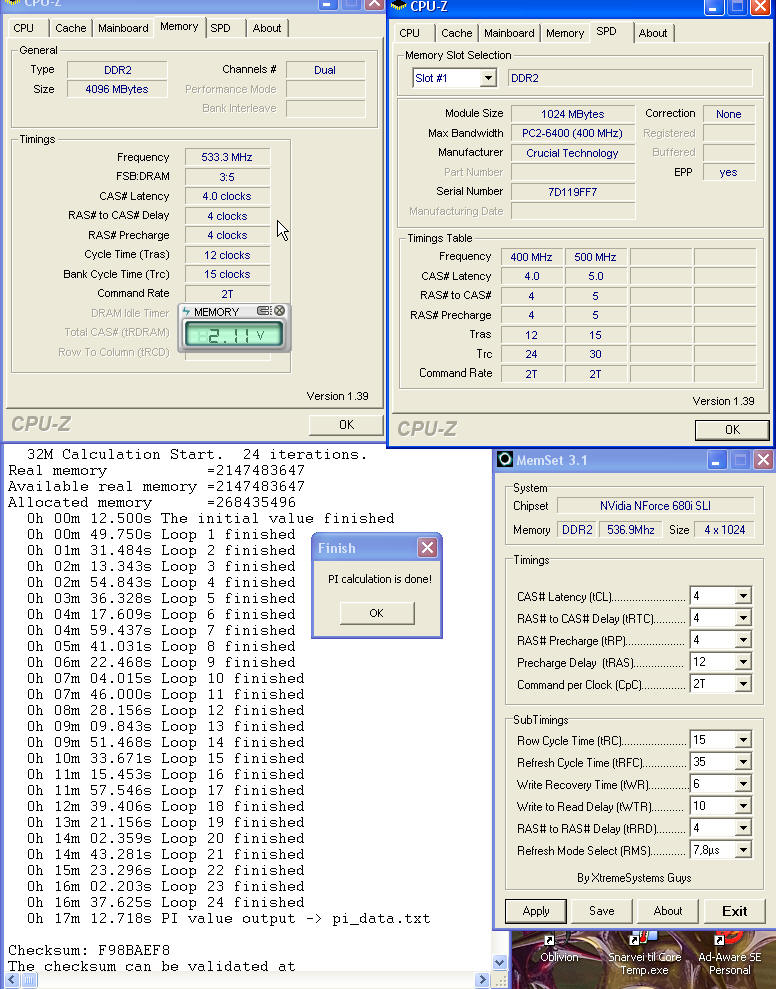Close the MEMORY voltage widget
The width and height of the screenshot is (776, 989).
tap(279, 311)
